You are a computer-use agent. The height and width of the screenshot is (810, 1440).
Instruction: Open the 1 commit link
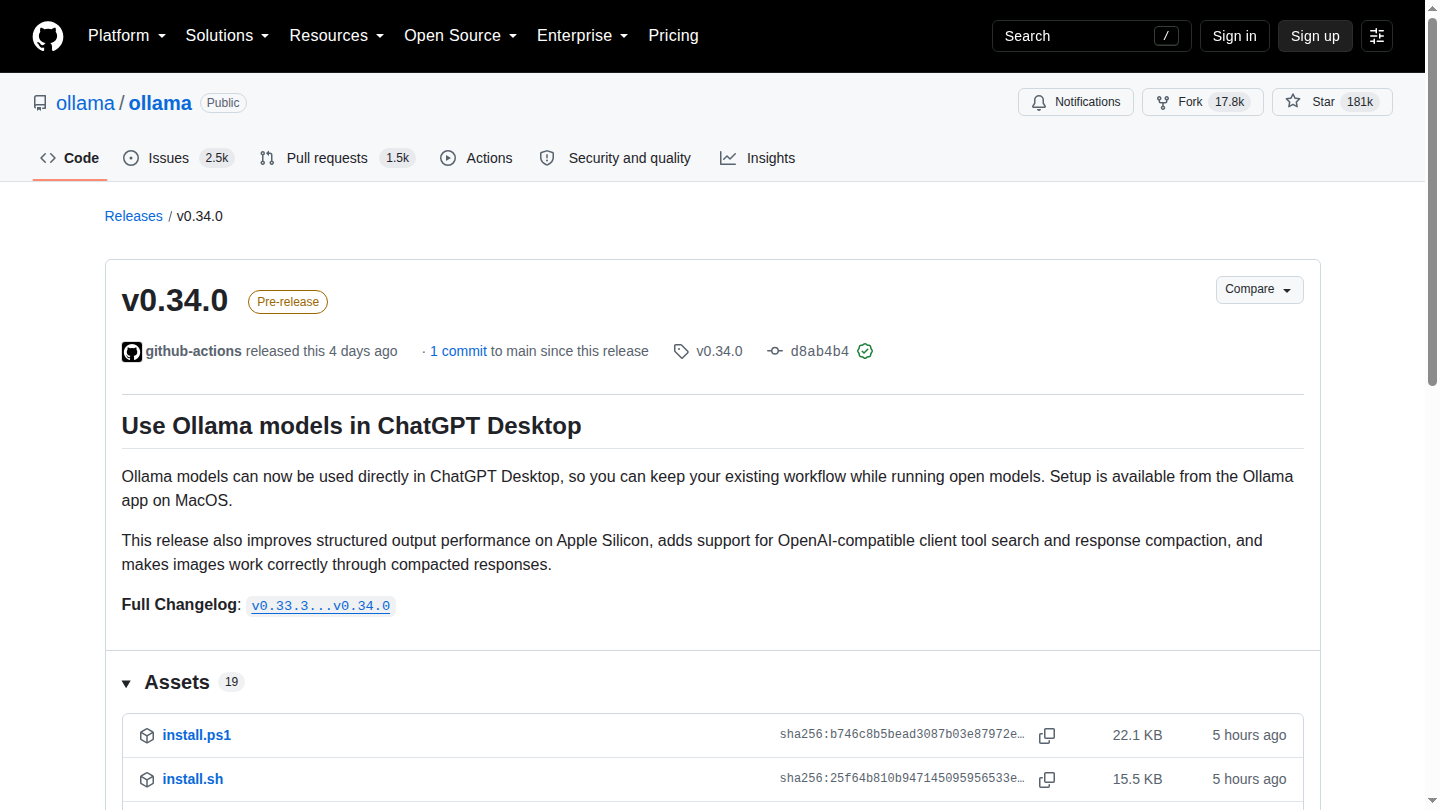point(459,351)
